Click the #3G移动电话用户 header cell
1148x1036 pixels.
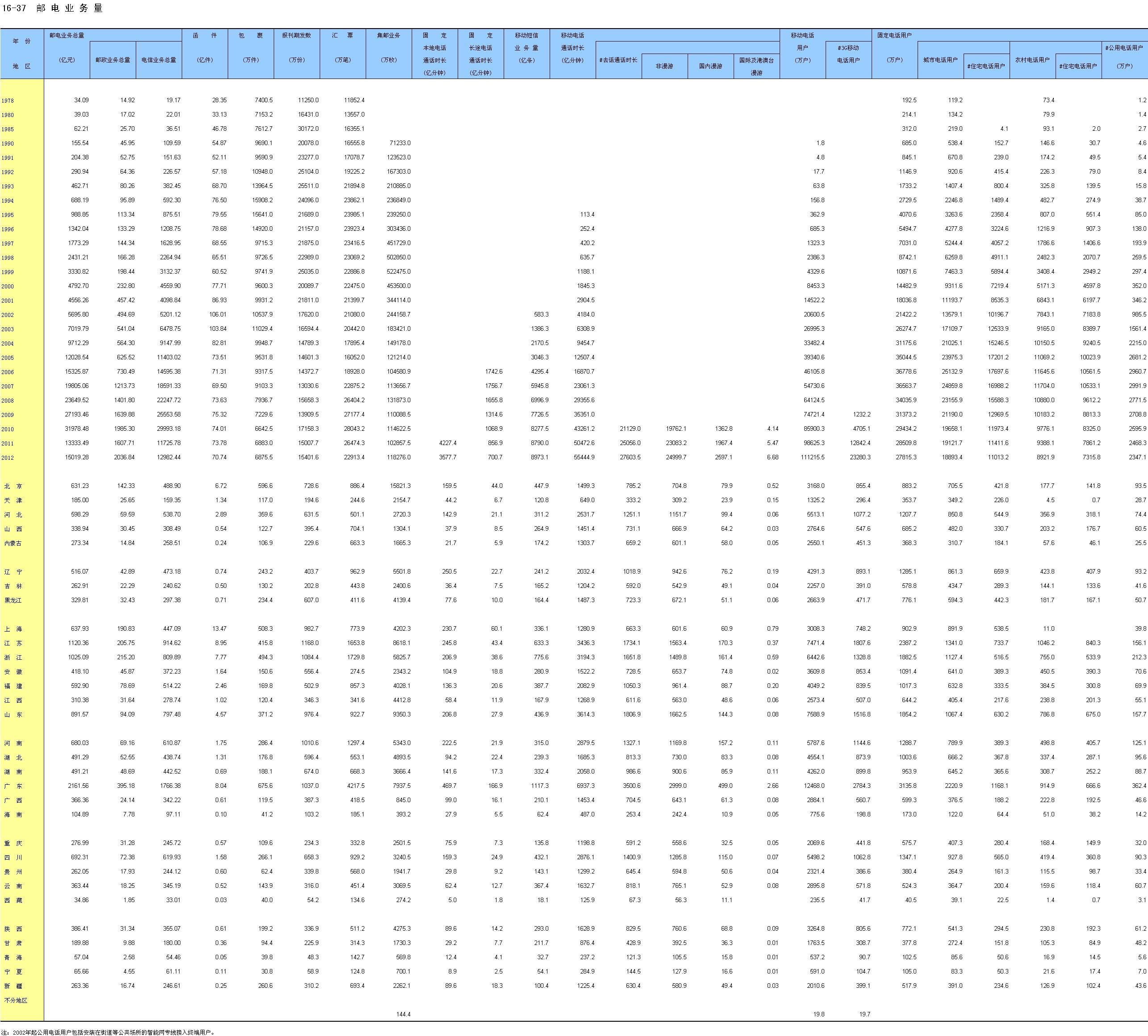pyautogui.click(x=848, y=54)
